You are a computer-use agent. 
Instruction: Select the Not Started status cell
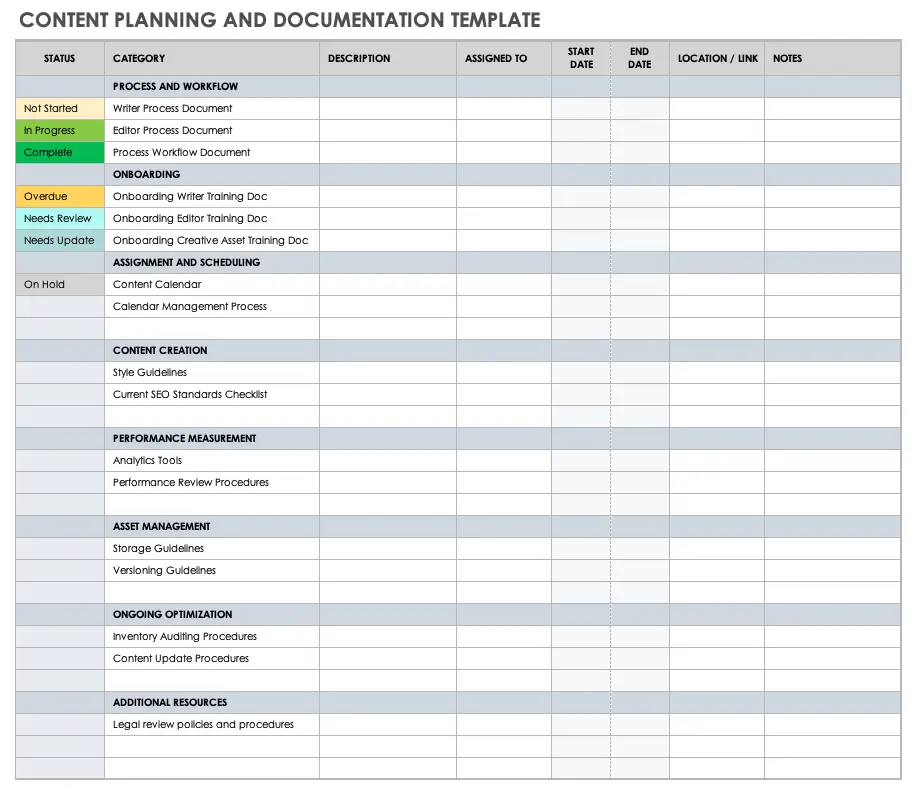60,109
